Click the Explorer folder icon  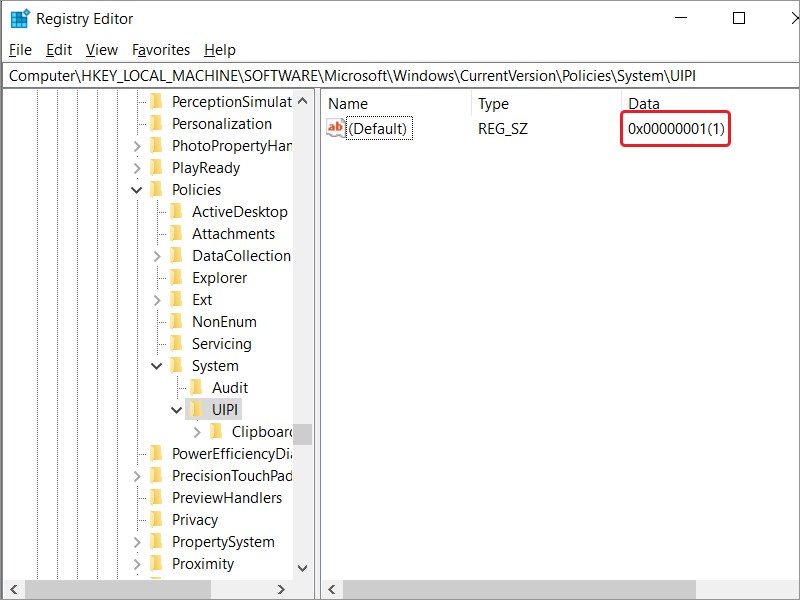click(177, 277)
